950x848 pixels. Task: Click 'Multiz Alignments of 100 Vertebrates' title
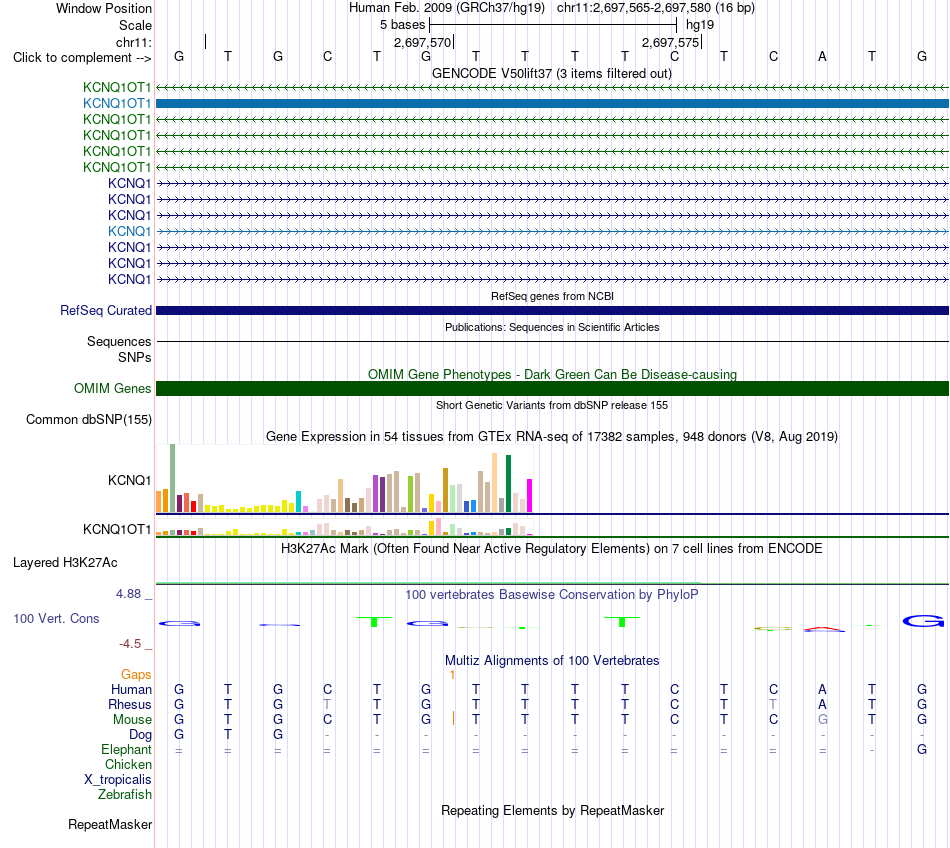[552, 661]
